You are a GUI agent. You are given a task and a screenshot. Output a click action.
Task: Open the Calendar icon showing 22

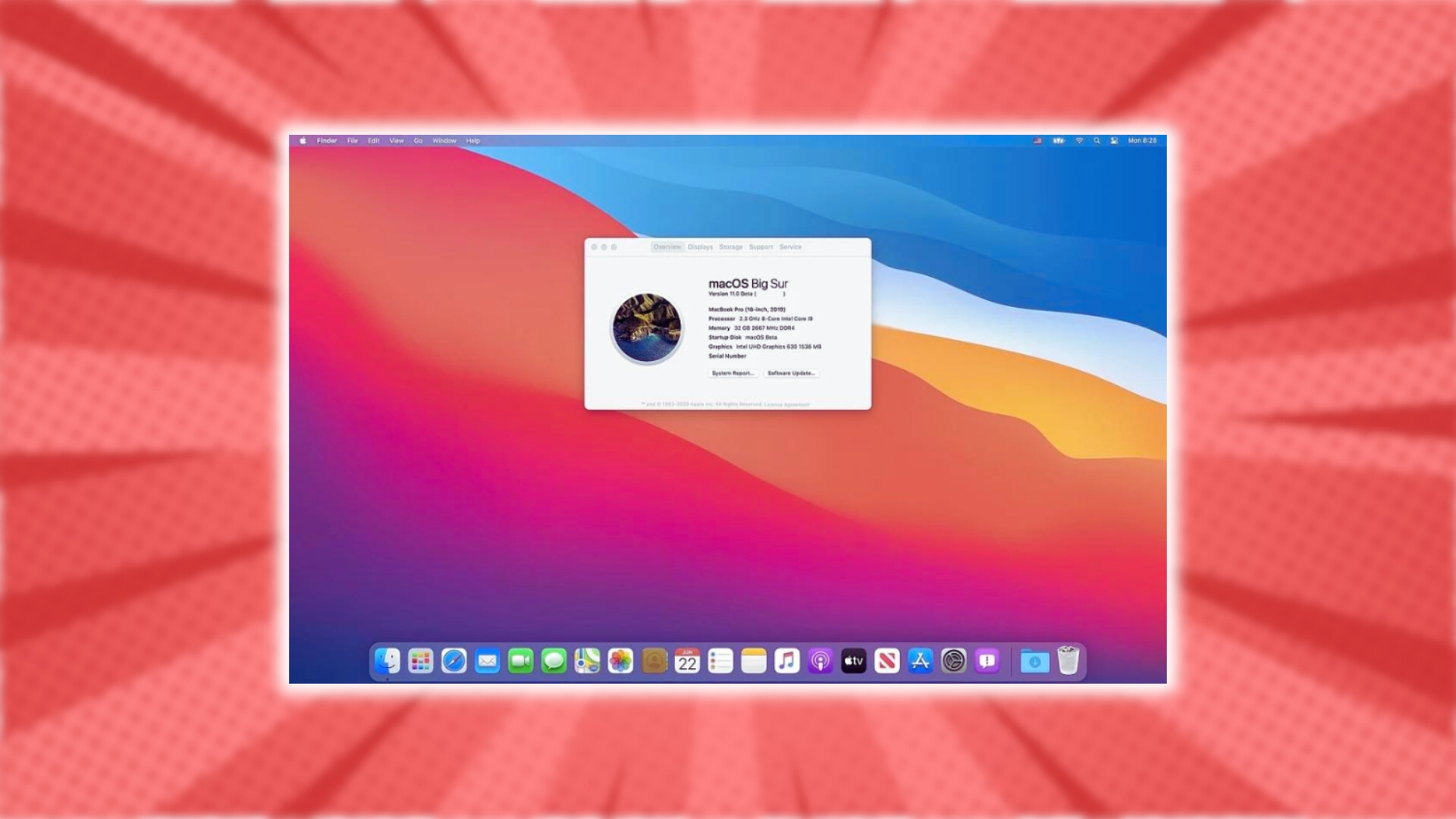pos(687,661)
